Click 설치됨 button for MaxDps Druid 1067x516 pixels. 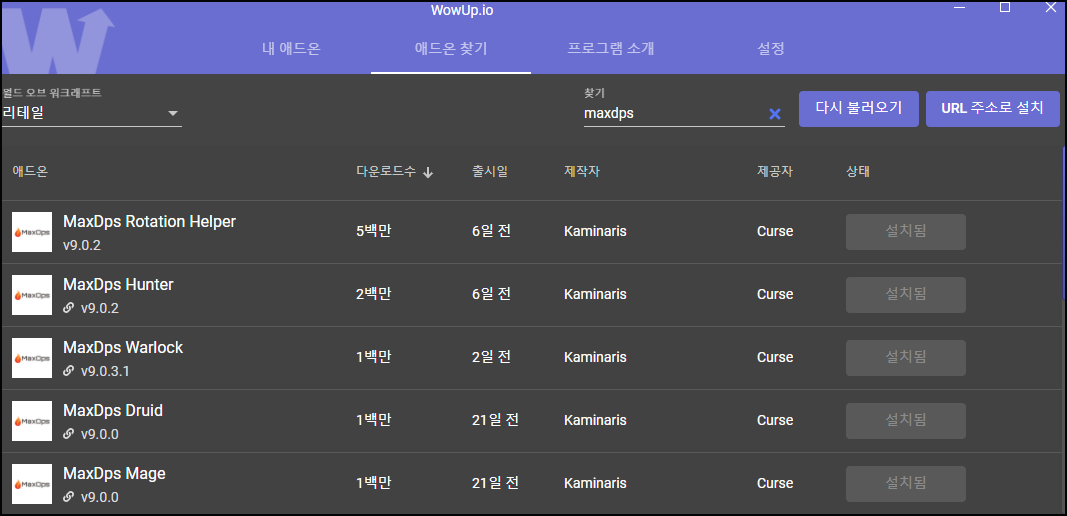(906, 421)
